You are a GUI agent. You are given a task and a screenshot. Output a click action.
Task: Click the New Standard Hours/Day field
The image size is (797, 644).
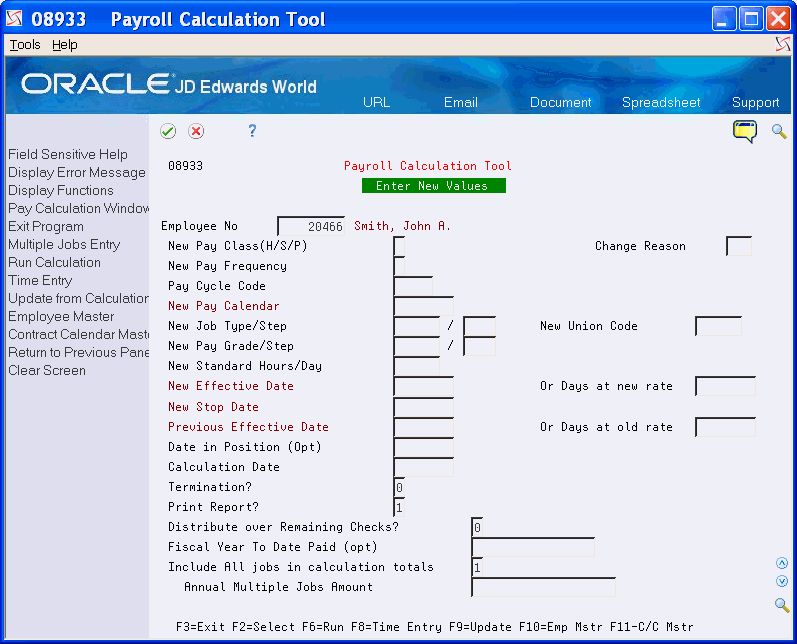[417, 366]
